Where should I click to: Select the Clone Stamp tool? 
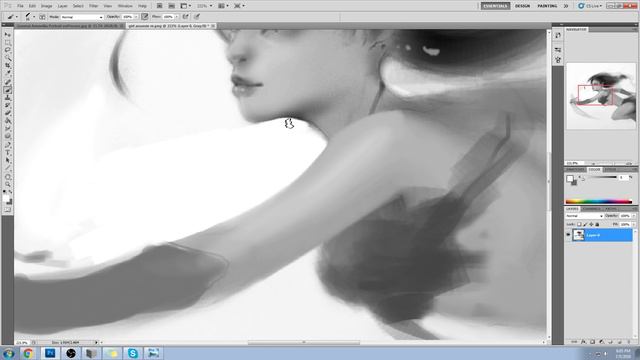(x=8, y=98)
